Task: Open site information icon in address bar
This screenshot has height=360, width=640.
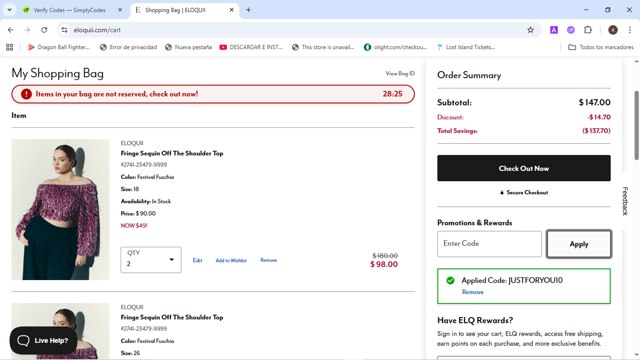Action: 64,30
